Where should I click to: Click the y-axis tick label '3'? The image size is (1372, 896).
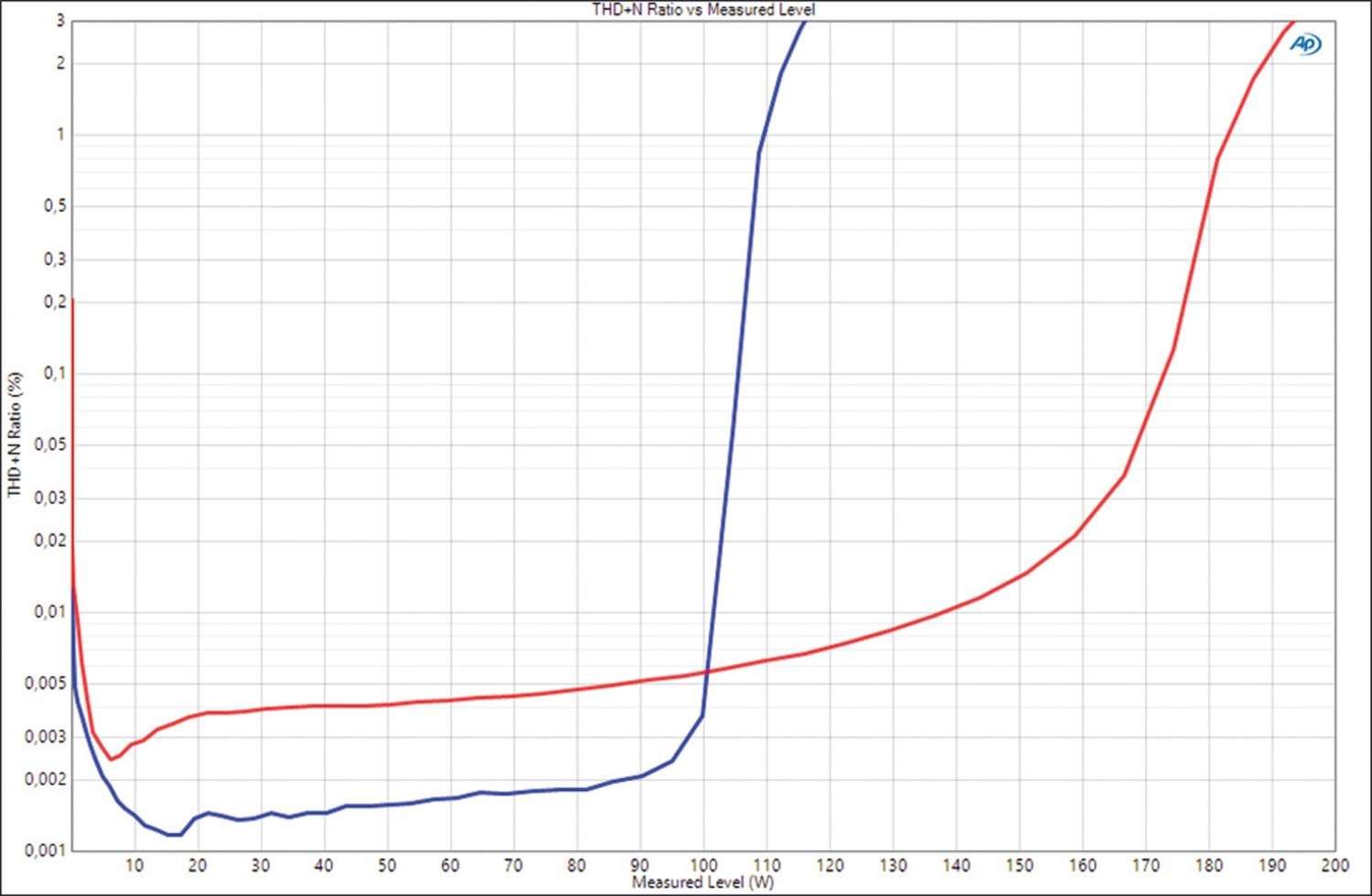tap(60, 20)
